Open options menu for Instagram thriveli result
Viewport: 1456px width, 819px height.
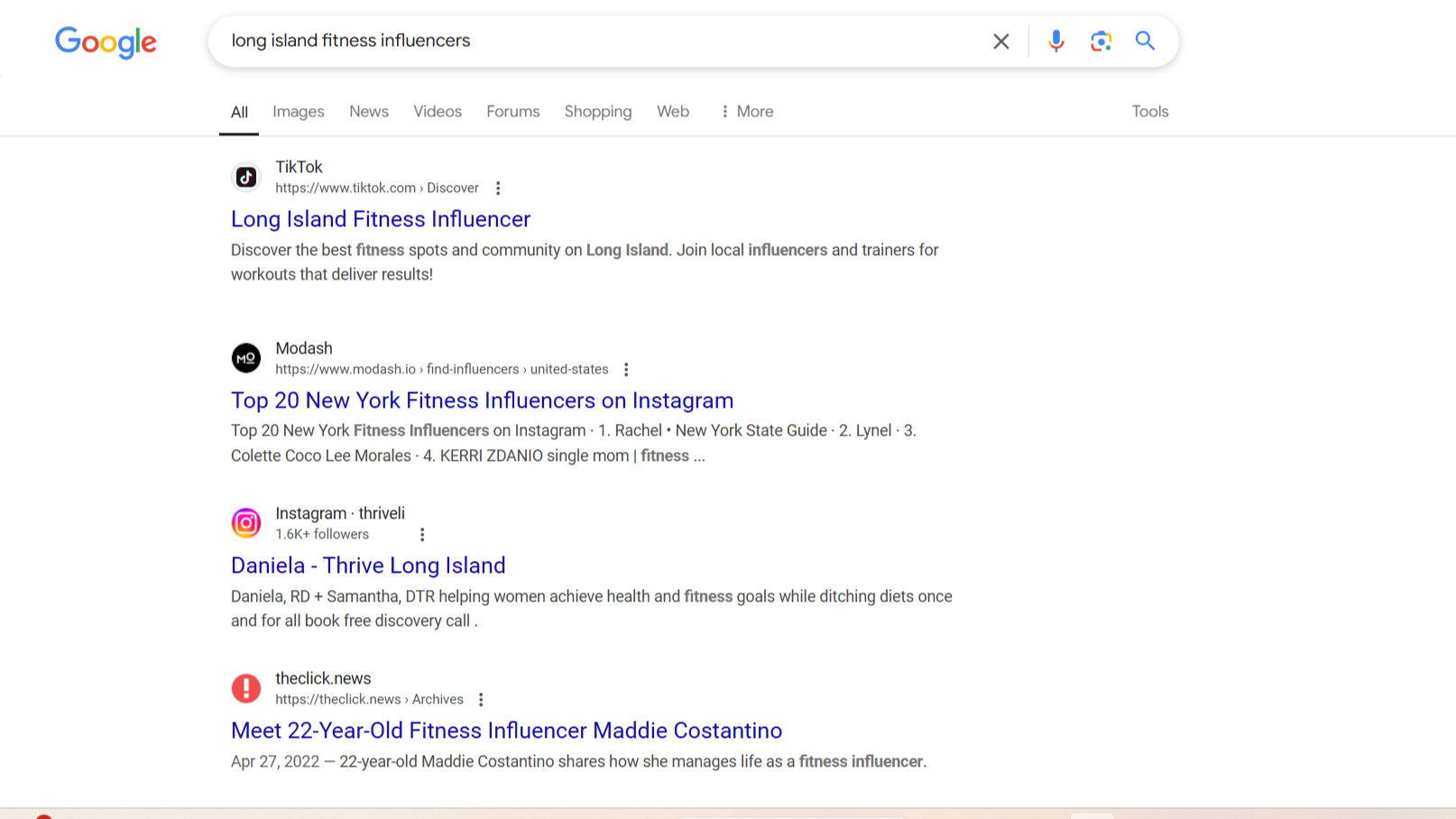(x=422, y=535)
